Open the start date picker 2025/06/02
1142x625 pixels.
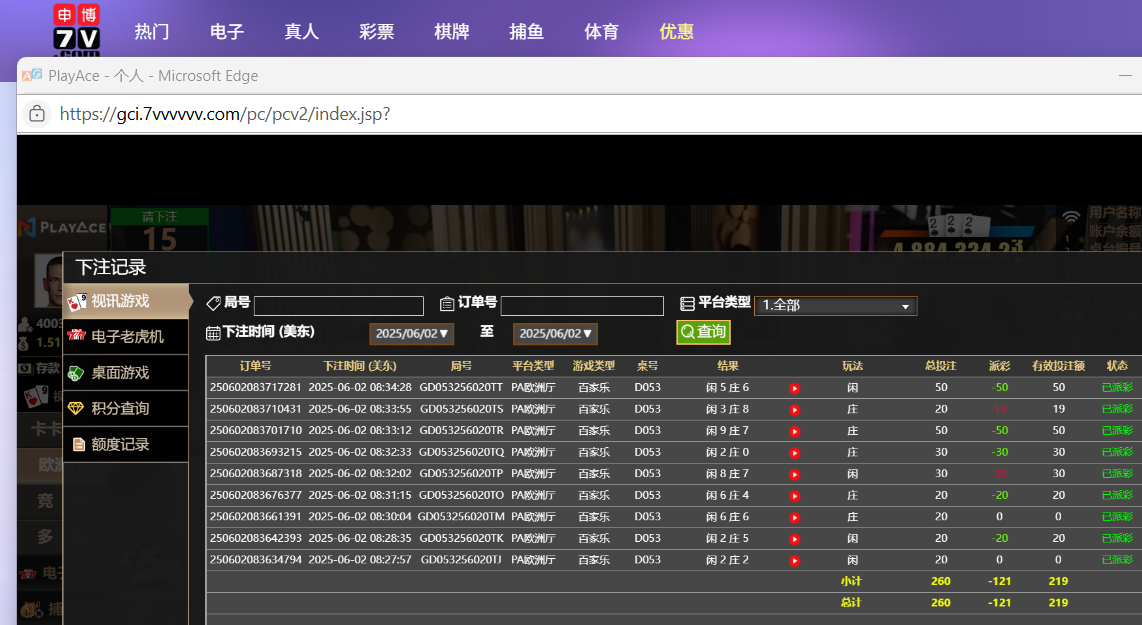[x=412, y=334]
